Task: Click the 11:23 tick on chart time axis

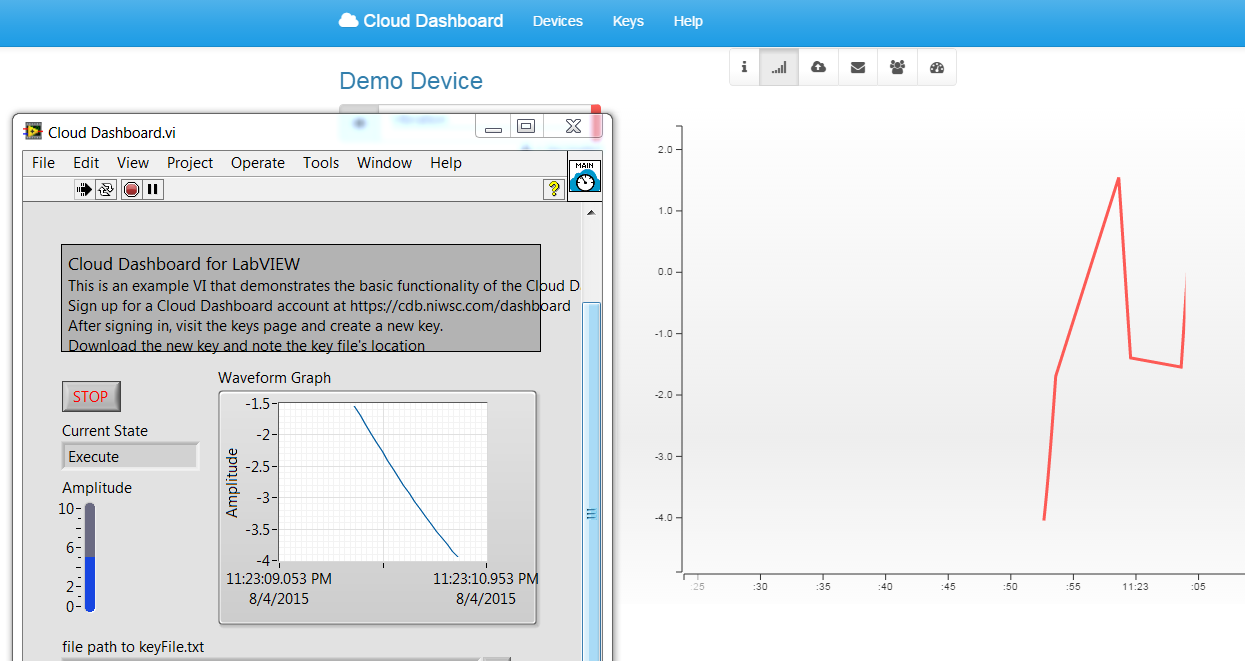Action: (x=1135, y=587)
